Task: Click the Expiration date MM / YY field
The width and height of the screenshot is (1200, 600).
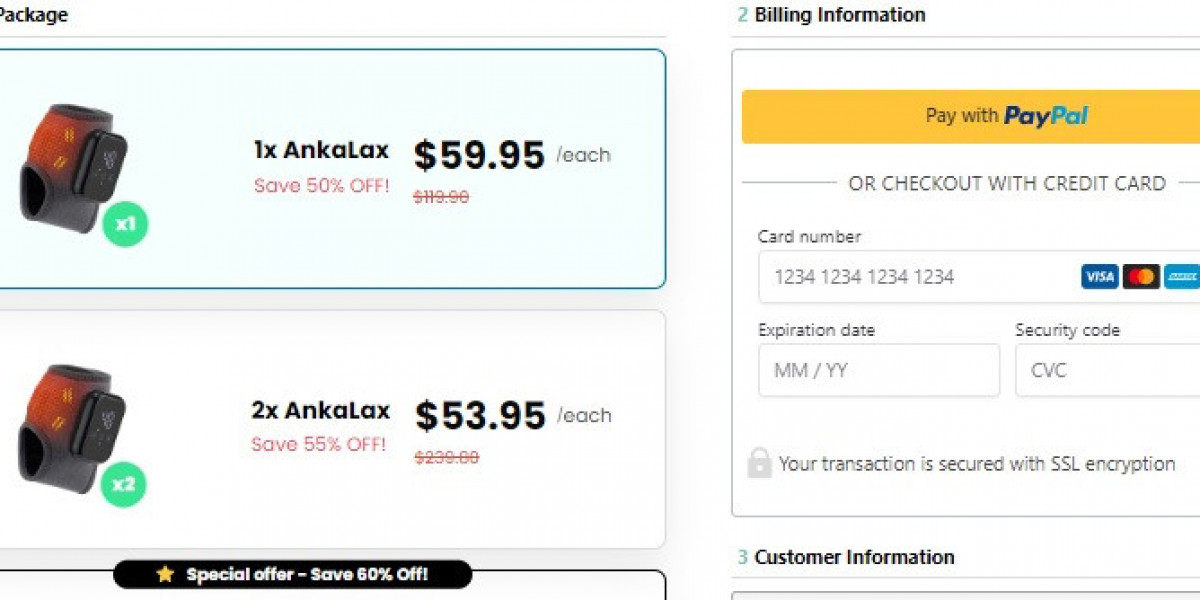Action: [x=878, y=370]
